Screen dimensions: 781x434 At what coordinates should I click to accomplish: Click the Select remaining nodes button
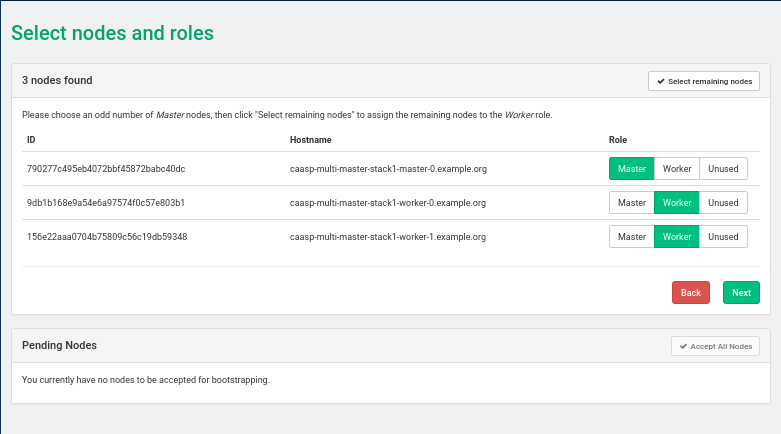pos(703,81)
